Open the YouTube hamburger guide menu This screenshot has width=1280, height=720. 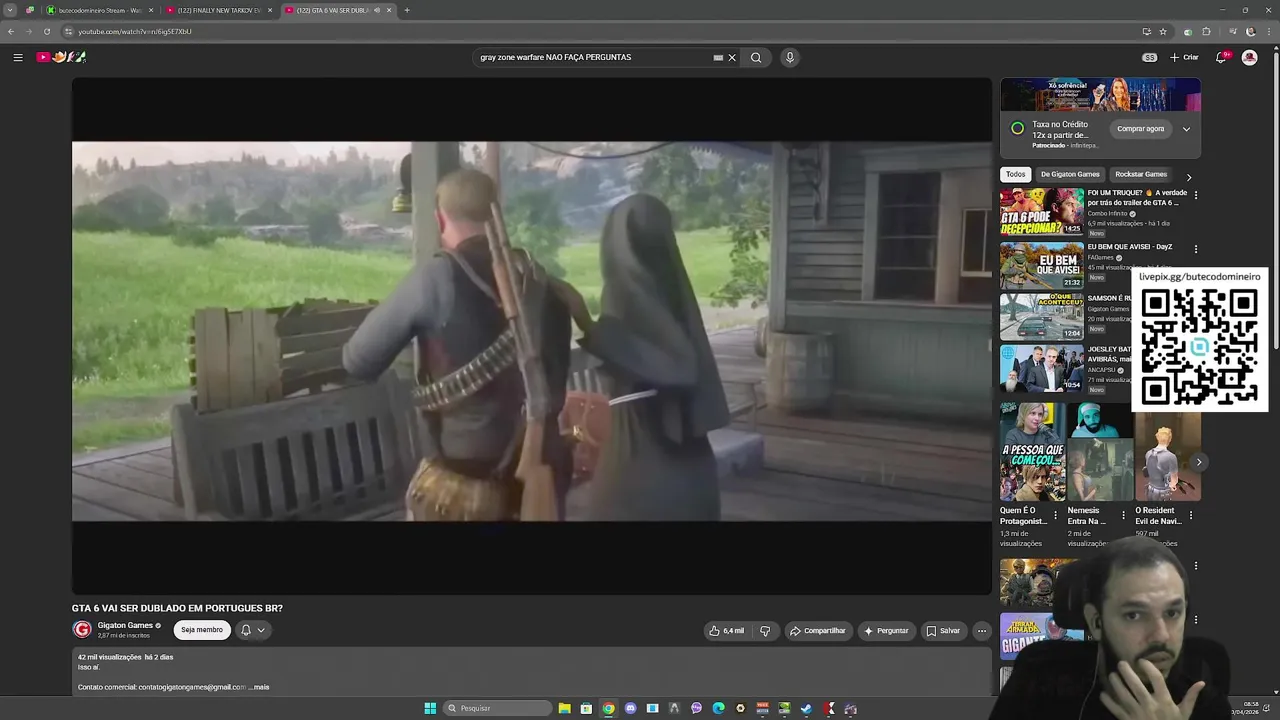pyautogui.click(x=18, y=57)
